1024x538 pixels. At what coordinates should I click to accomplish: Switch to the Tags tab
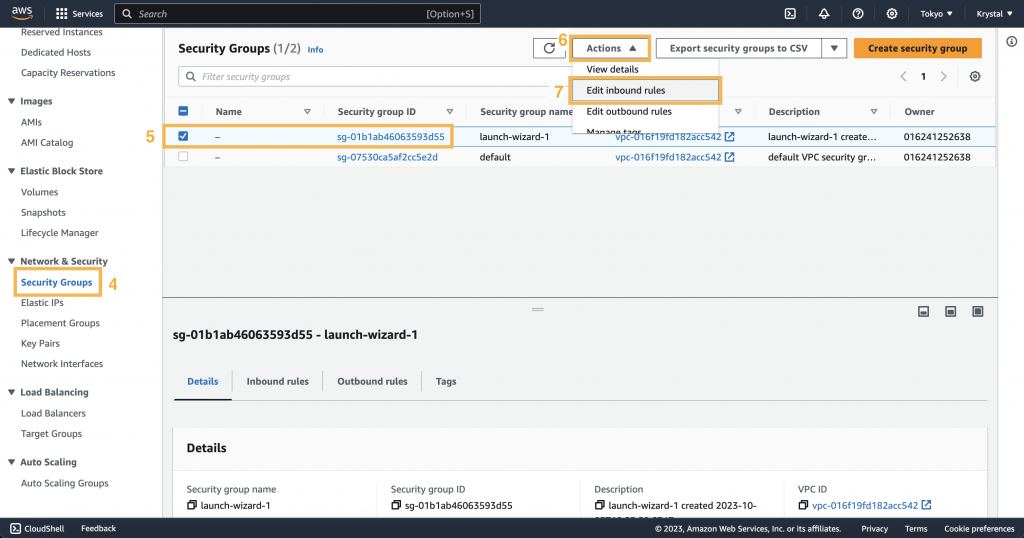point(446,381)
